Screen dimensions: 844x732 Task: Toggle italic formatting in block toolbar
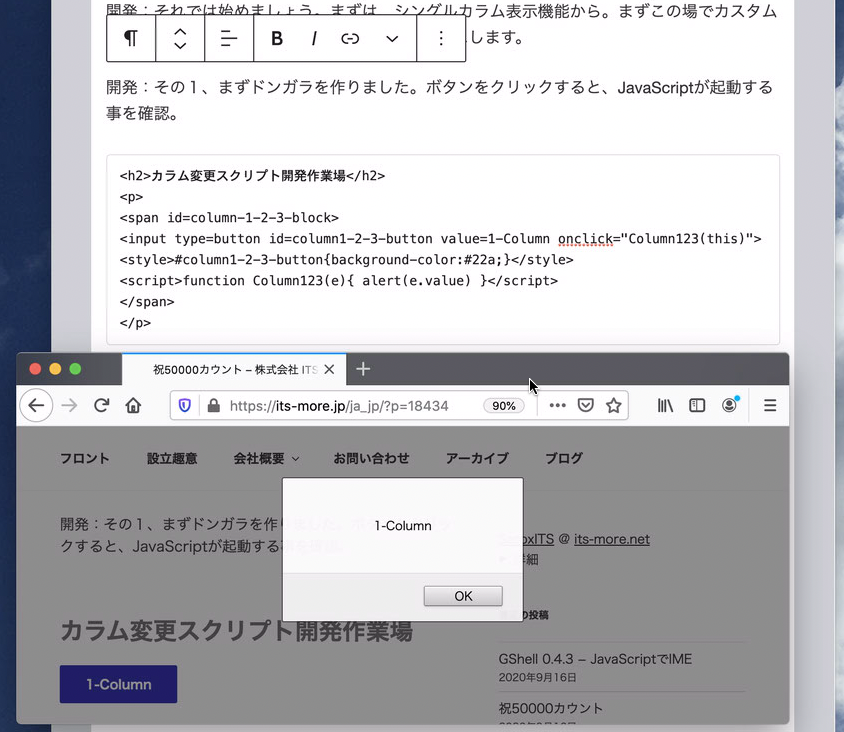[314, 39]
